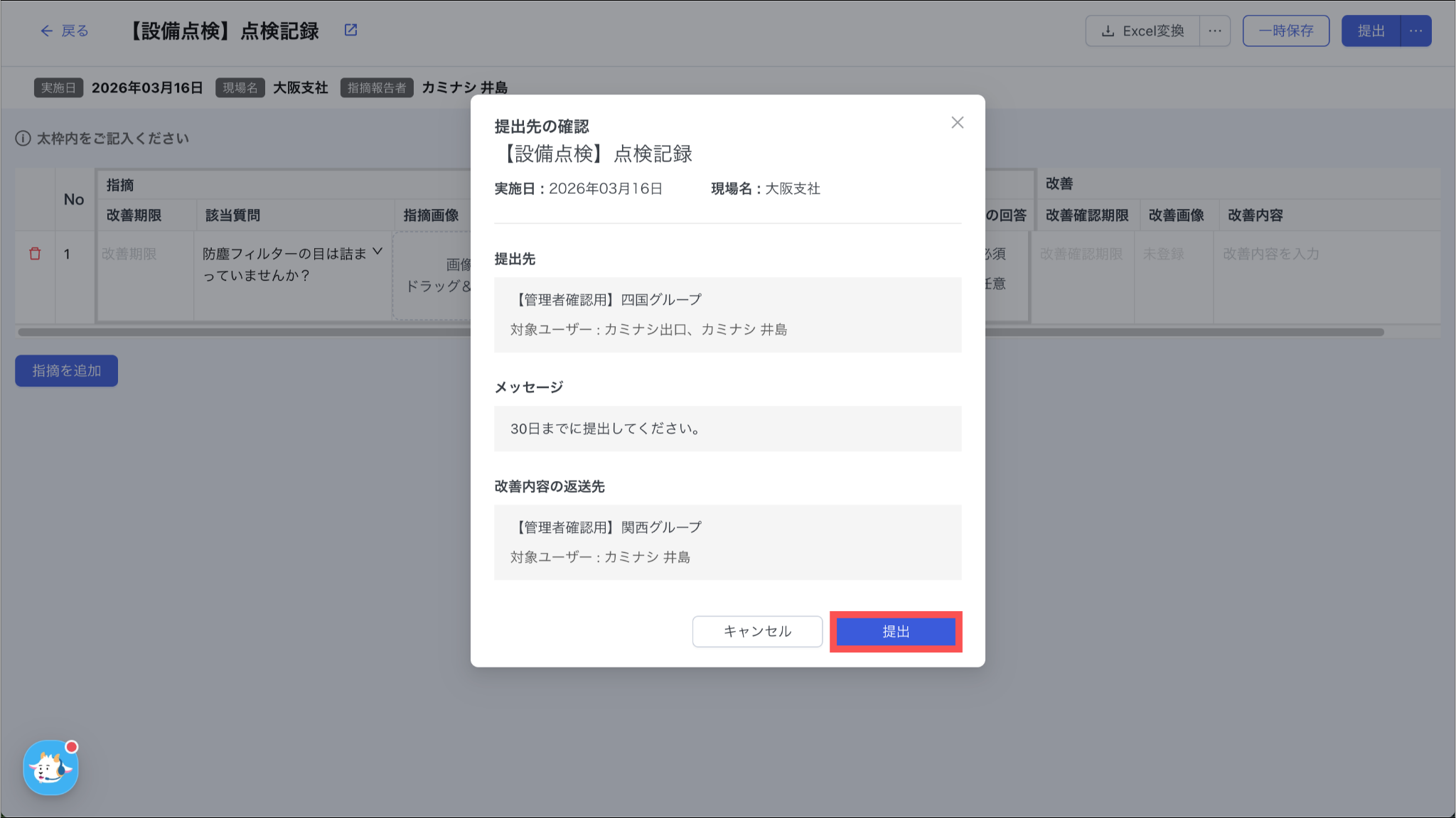Expand the 該当質問 dropdown chevron
1456x818 pixels.
click(x=378, y=252)
